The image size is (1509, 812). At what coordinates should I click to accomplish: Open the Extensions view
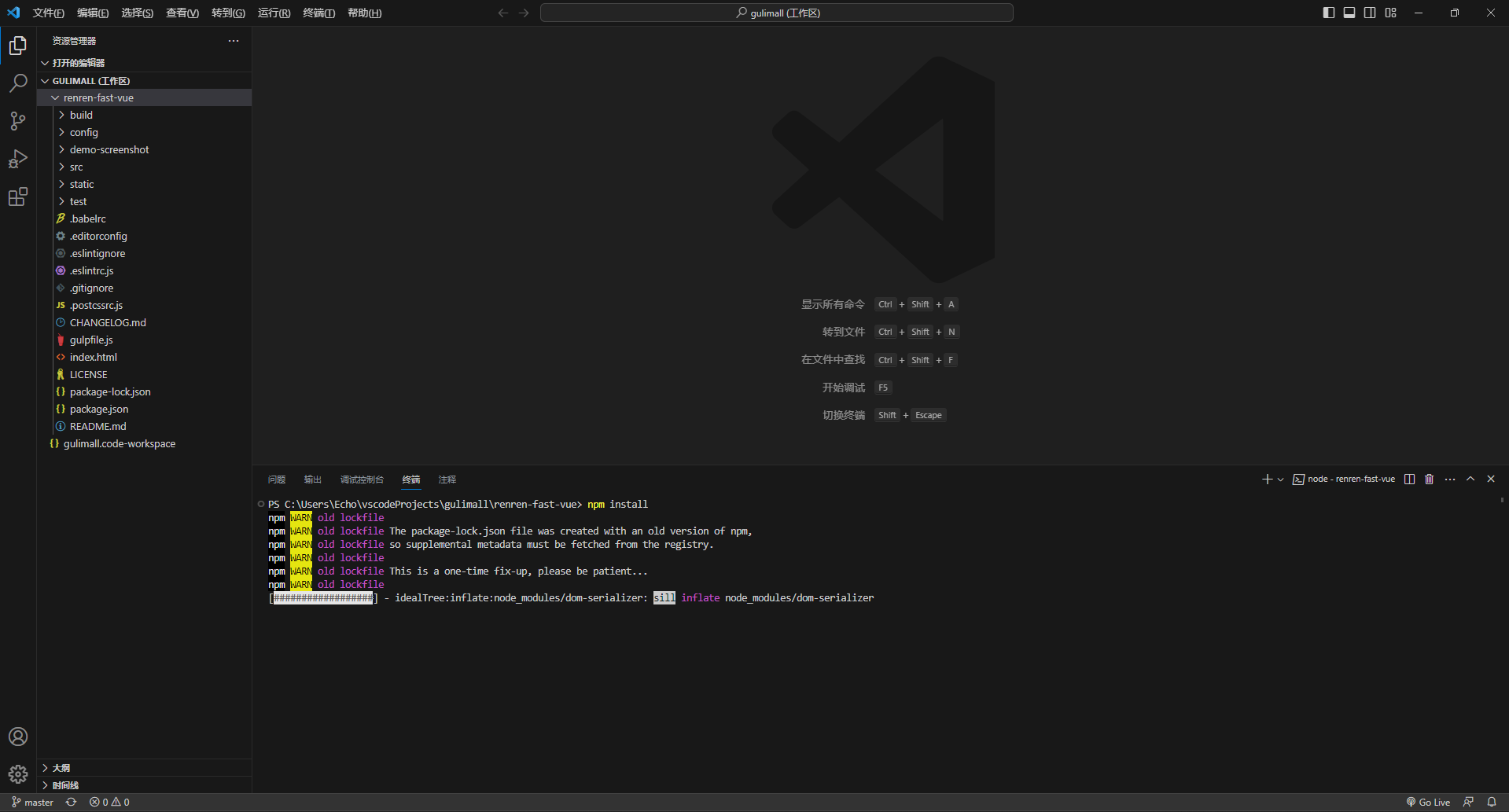click(18, 197)
